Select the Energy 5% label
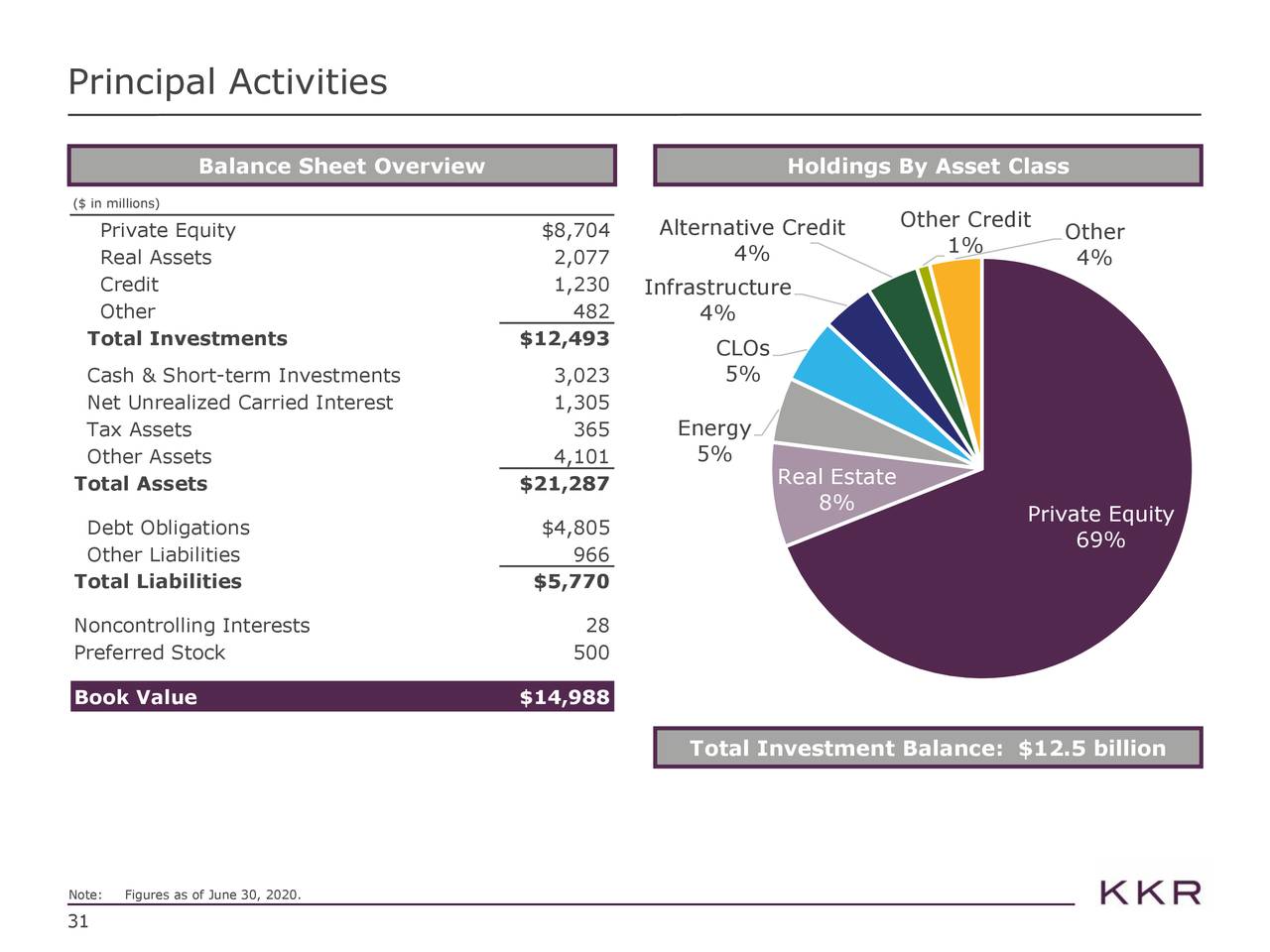The height and width of the screenshot is (952, 1270). pyautogui.click(x=714, y=441)
